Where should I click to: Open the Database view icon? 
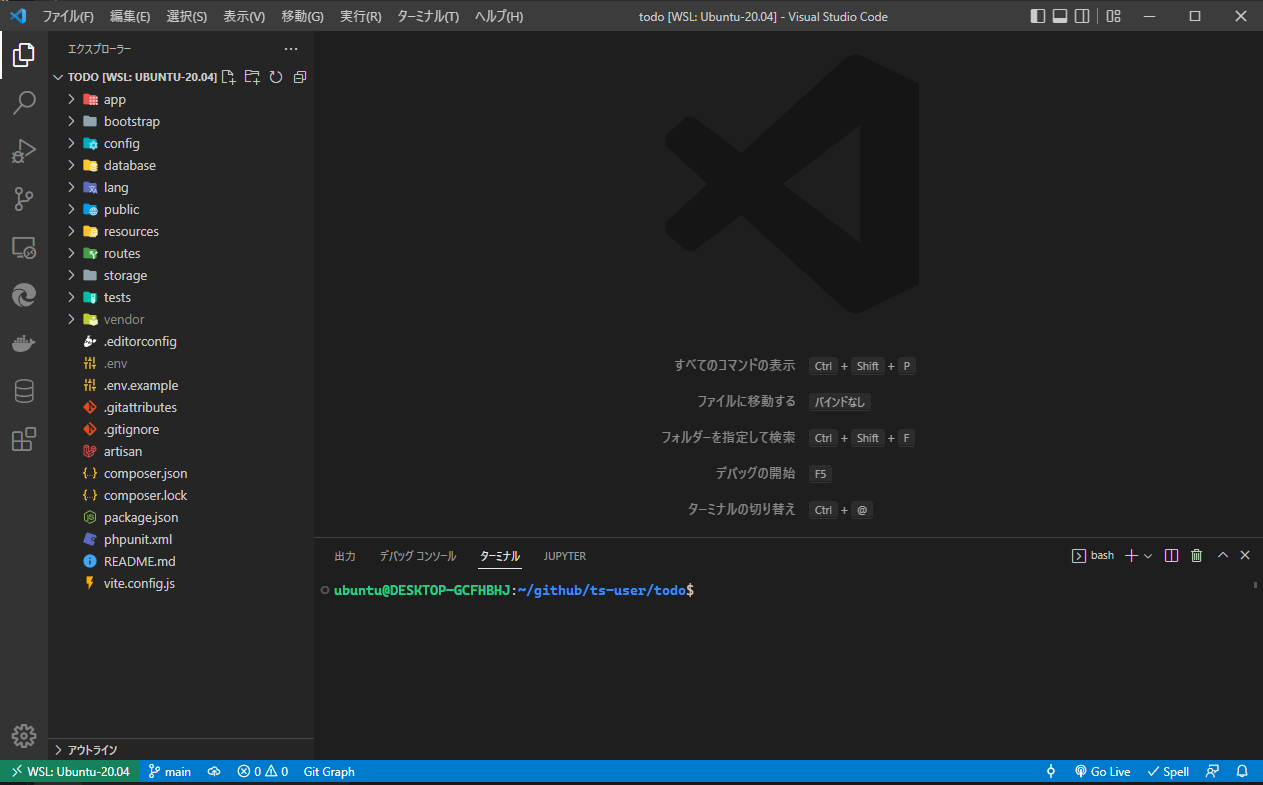pos(24,391)
